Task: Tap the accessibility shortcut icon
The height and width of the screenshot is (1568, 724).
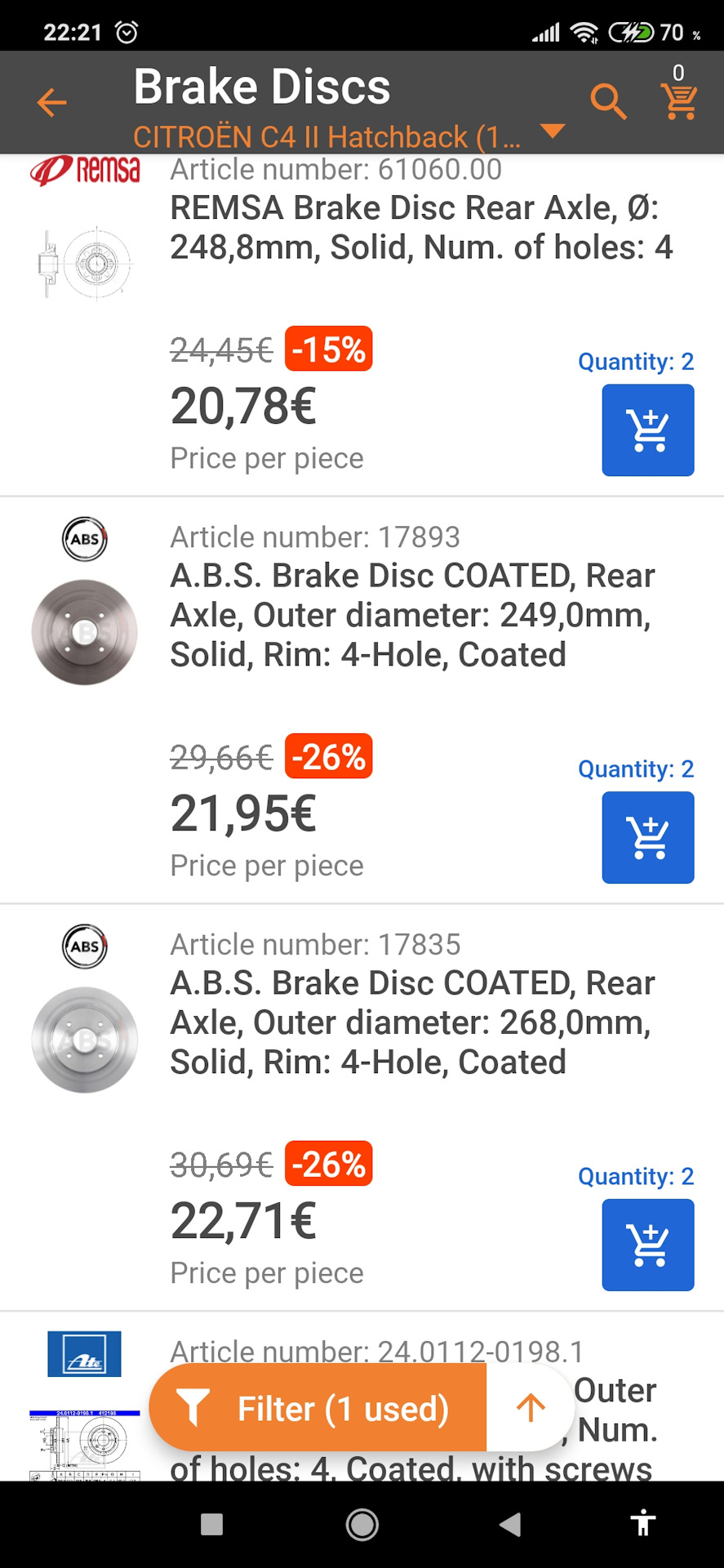Action: pyautogui.click(x=643, y=1524)
